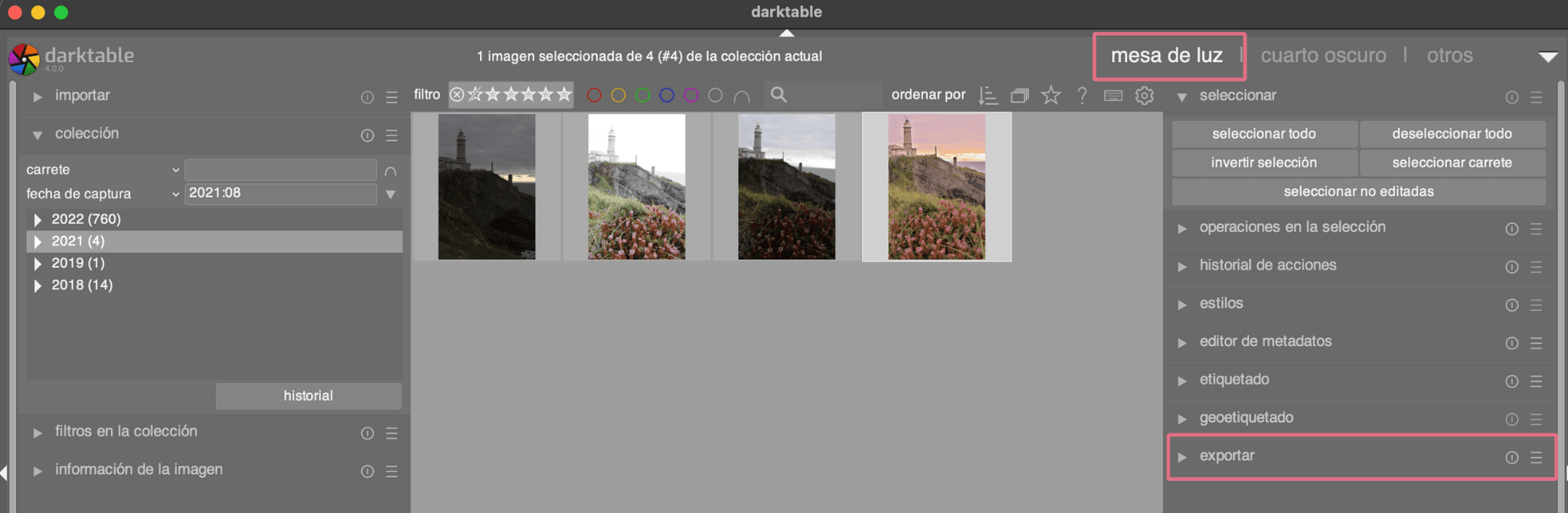Toggle color label and/or operator
The width and height of the screenshot is (1568, 513).
pyautogui.click(x=741, y=96)
